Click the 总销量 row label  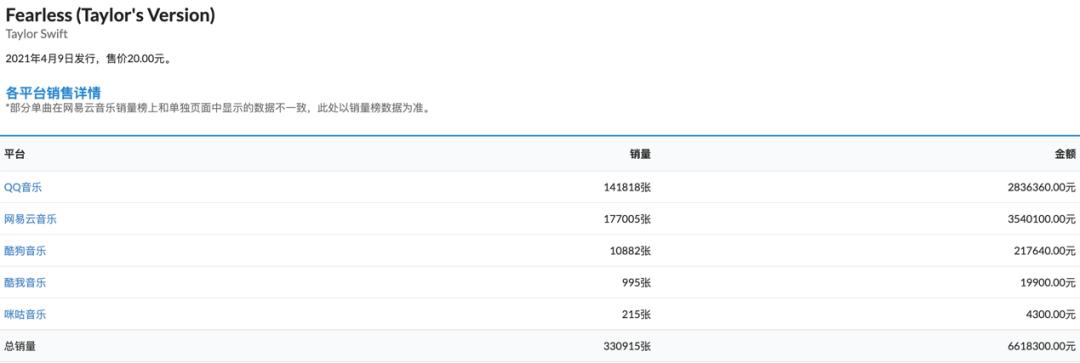tap(20, 346)
